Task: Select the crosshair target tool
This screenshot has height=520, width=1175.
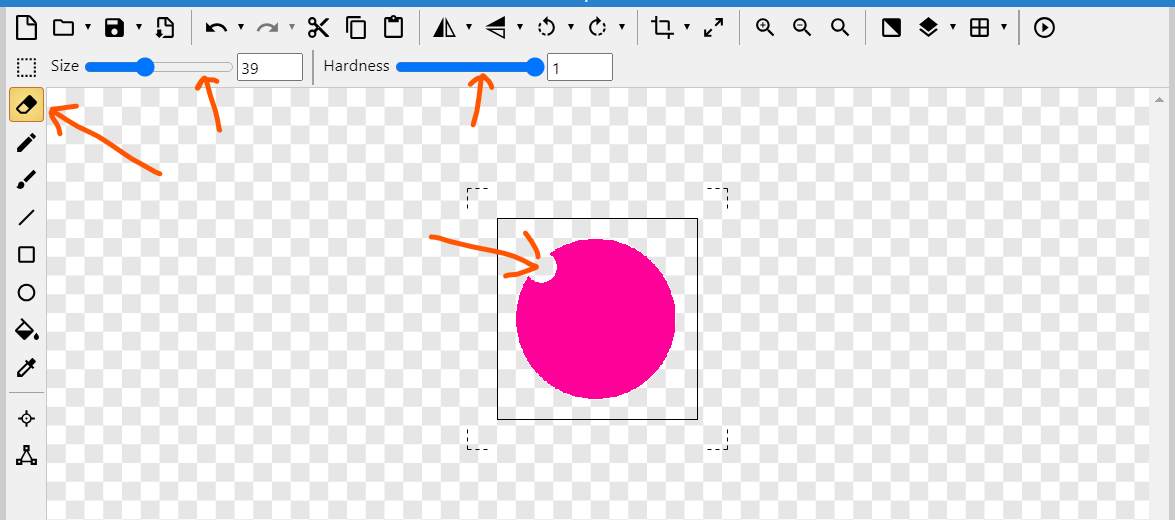Action: pyautogui.click(x=26, y=418)
